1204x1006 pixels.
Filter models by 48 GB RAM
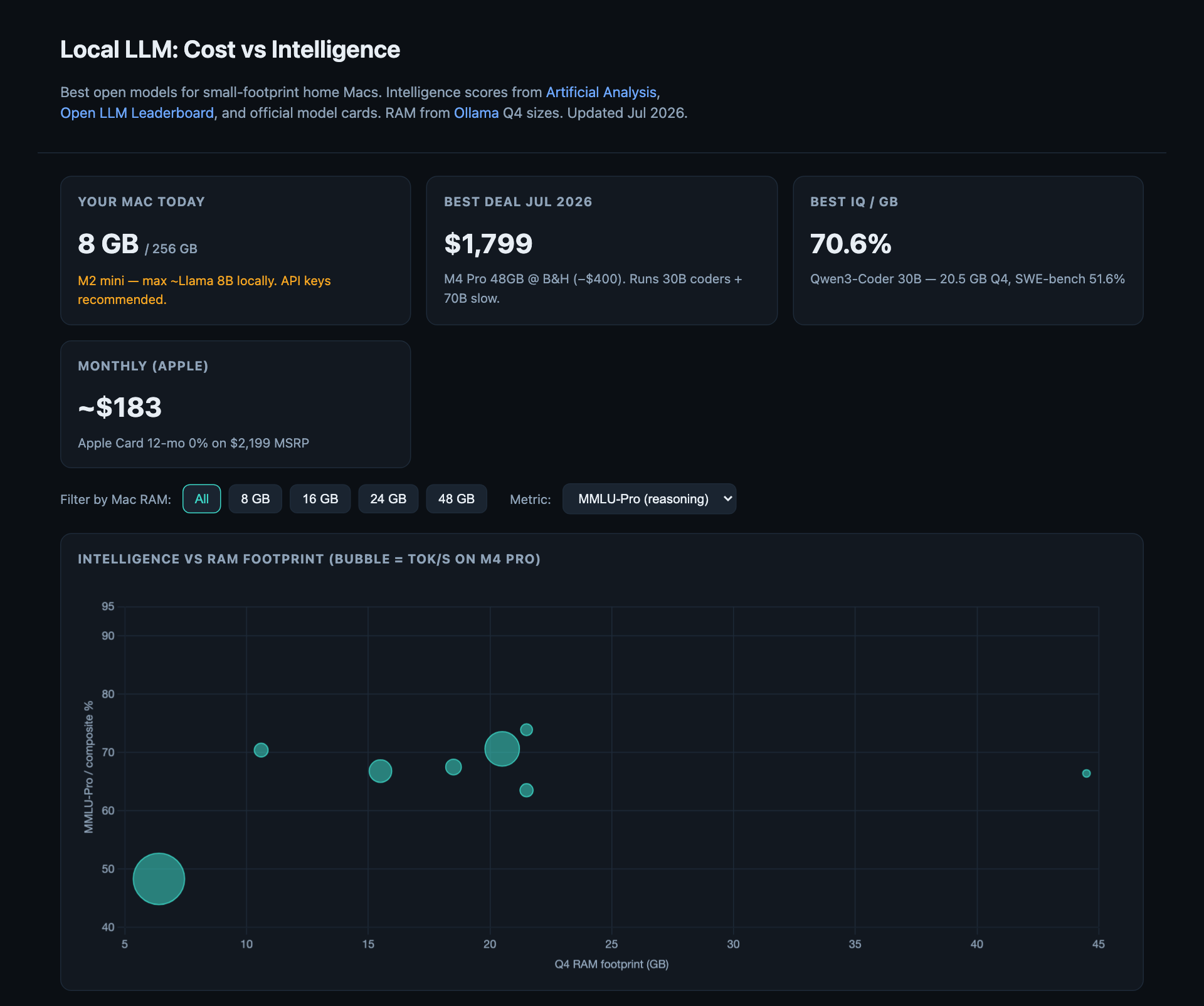click(456, 499)
